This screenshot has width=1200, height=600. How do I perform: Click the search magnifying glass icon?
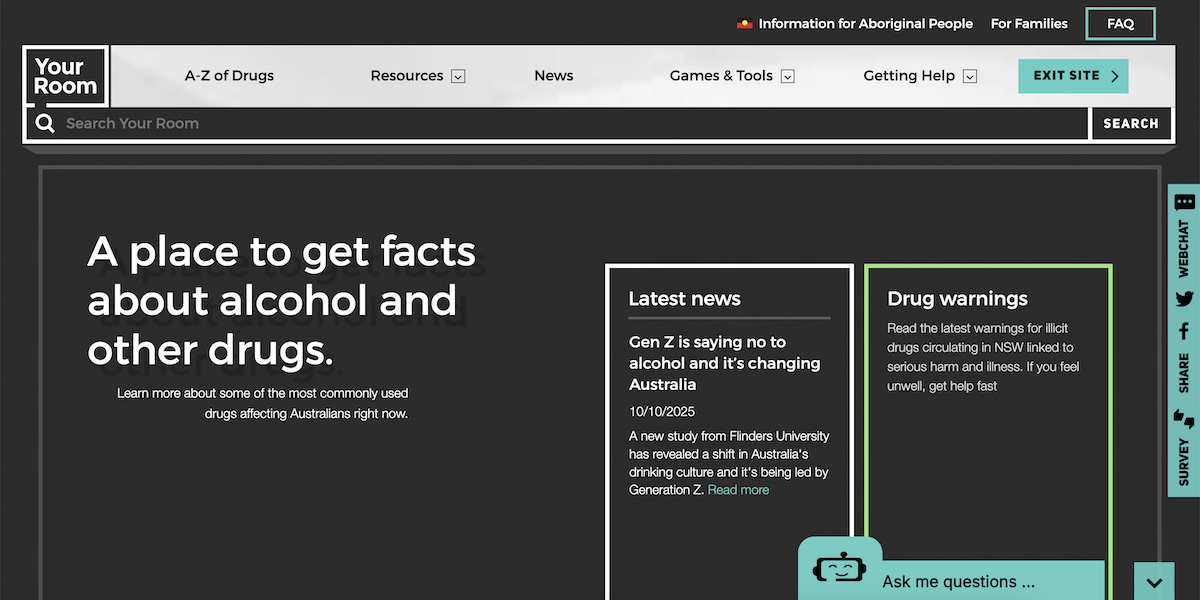45,124
